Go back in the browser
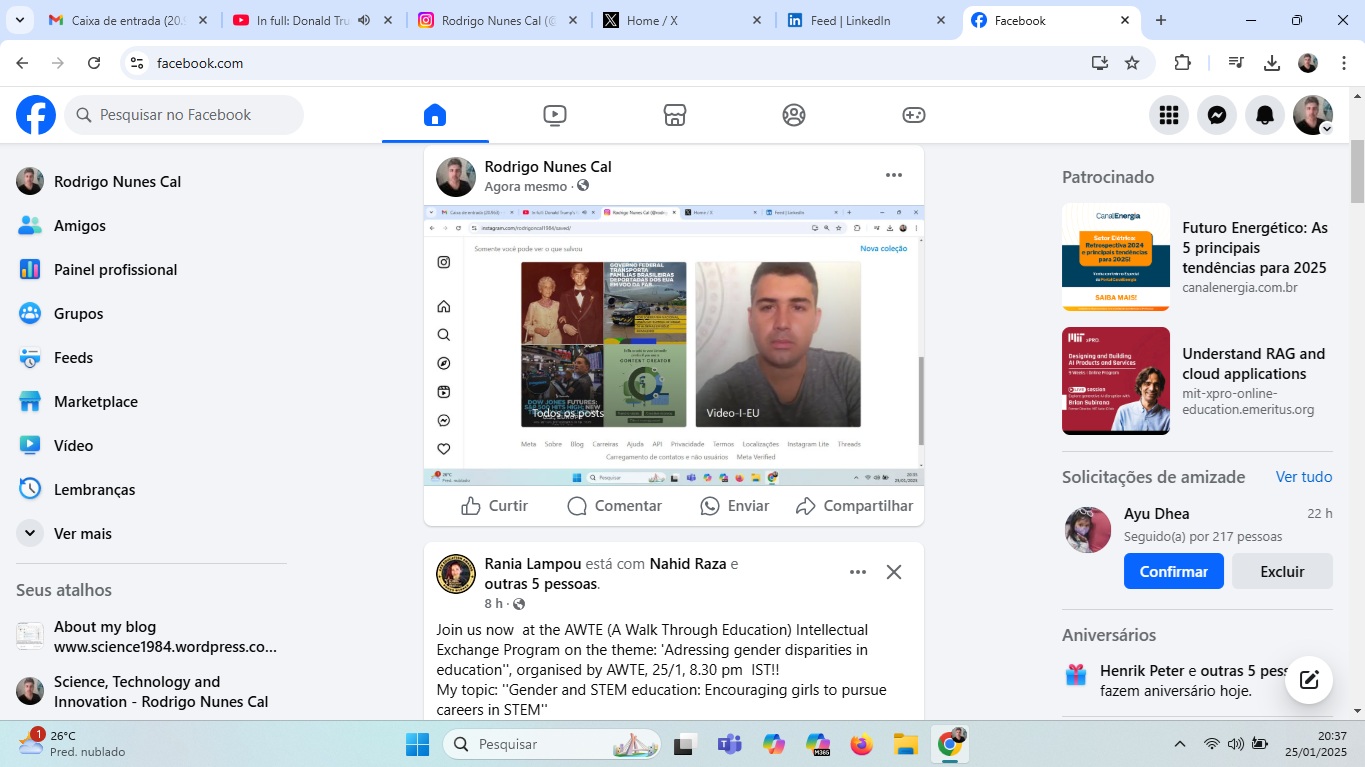The image size is (1365, 767). point(22,63)
